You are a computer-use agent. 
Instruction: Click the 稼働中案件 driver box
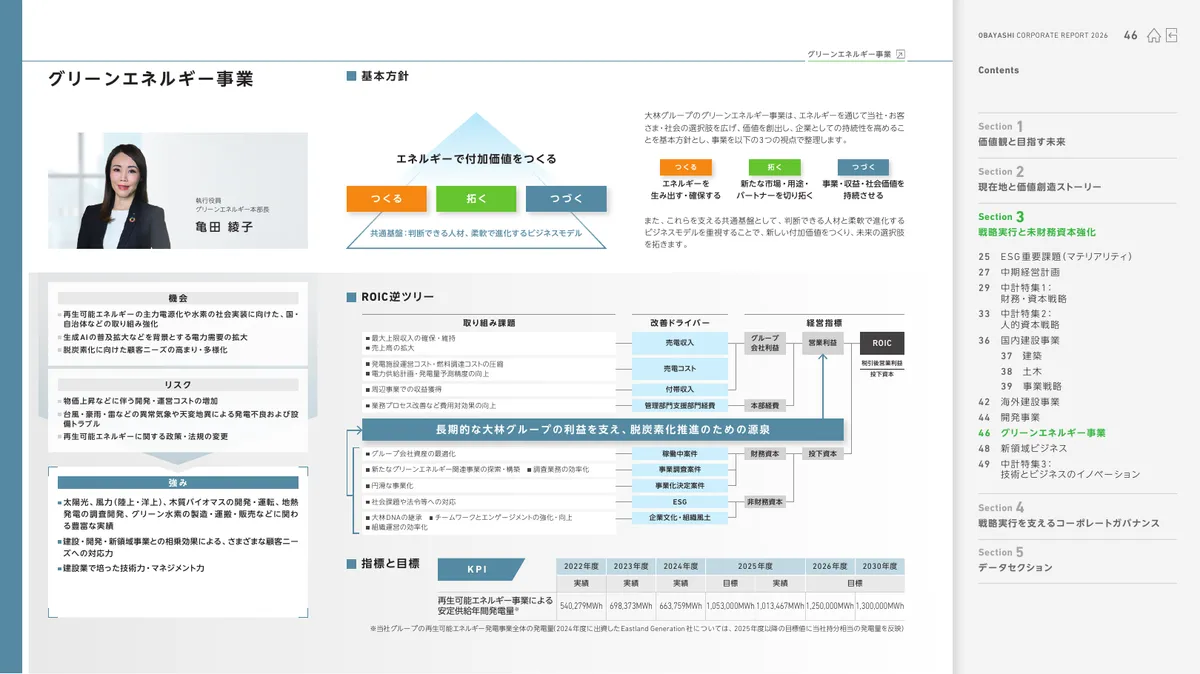click(680, 453)
